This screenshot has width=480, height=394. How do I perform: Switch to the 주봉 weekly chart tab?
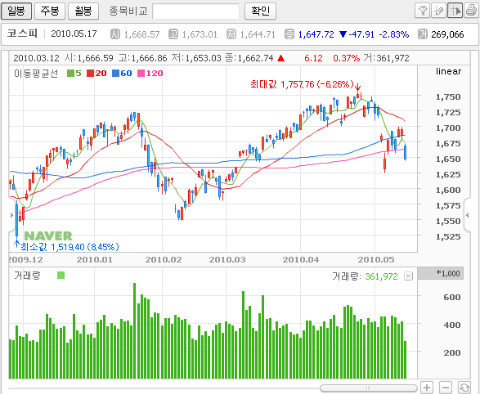[x=50, y=11]
